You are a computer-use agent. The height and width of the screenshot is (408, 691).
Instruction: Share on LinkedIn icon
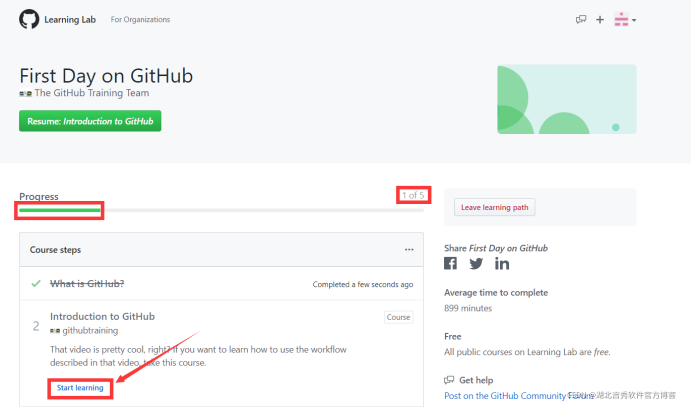(502, 263)
